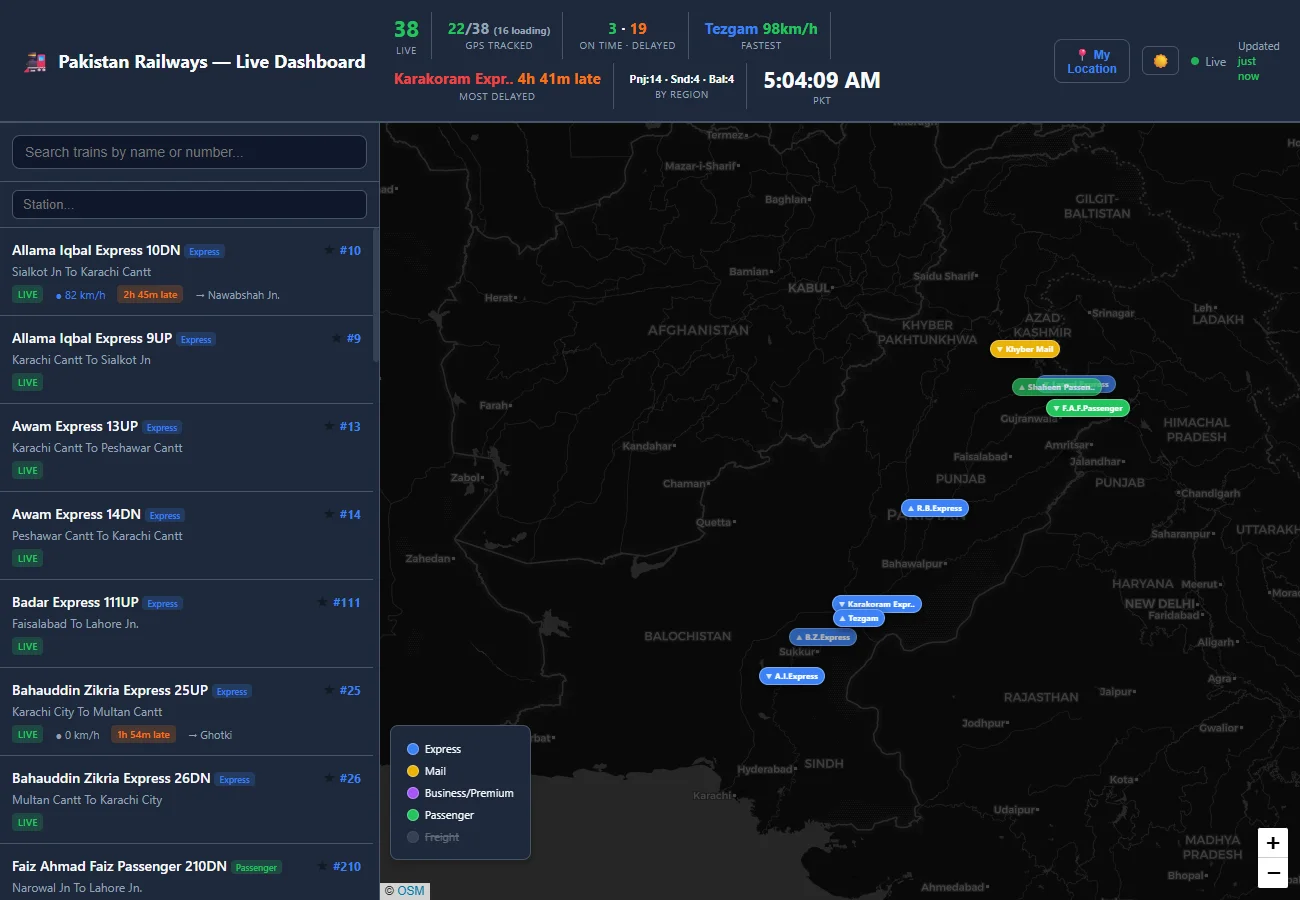Viewport: 1300px width, 900px height.
Task: Zoom out the map with minus button
Action: 1273,873
